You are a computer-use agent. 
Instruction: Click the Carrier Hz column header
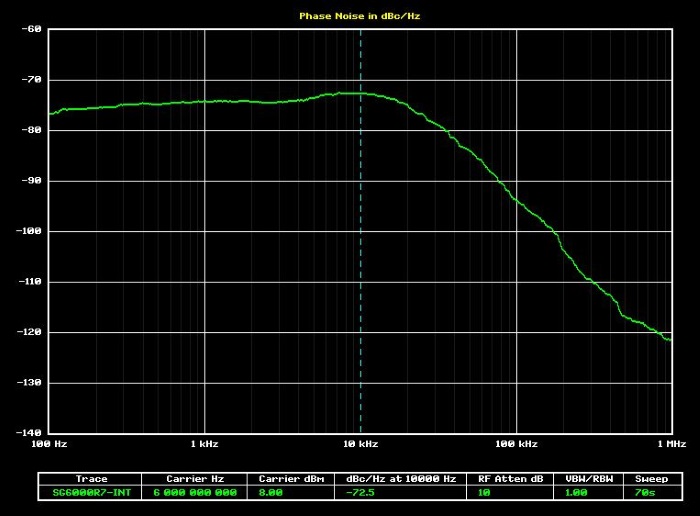(x=193, y=479)
